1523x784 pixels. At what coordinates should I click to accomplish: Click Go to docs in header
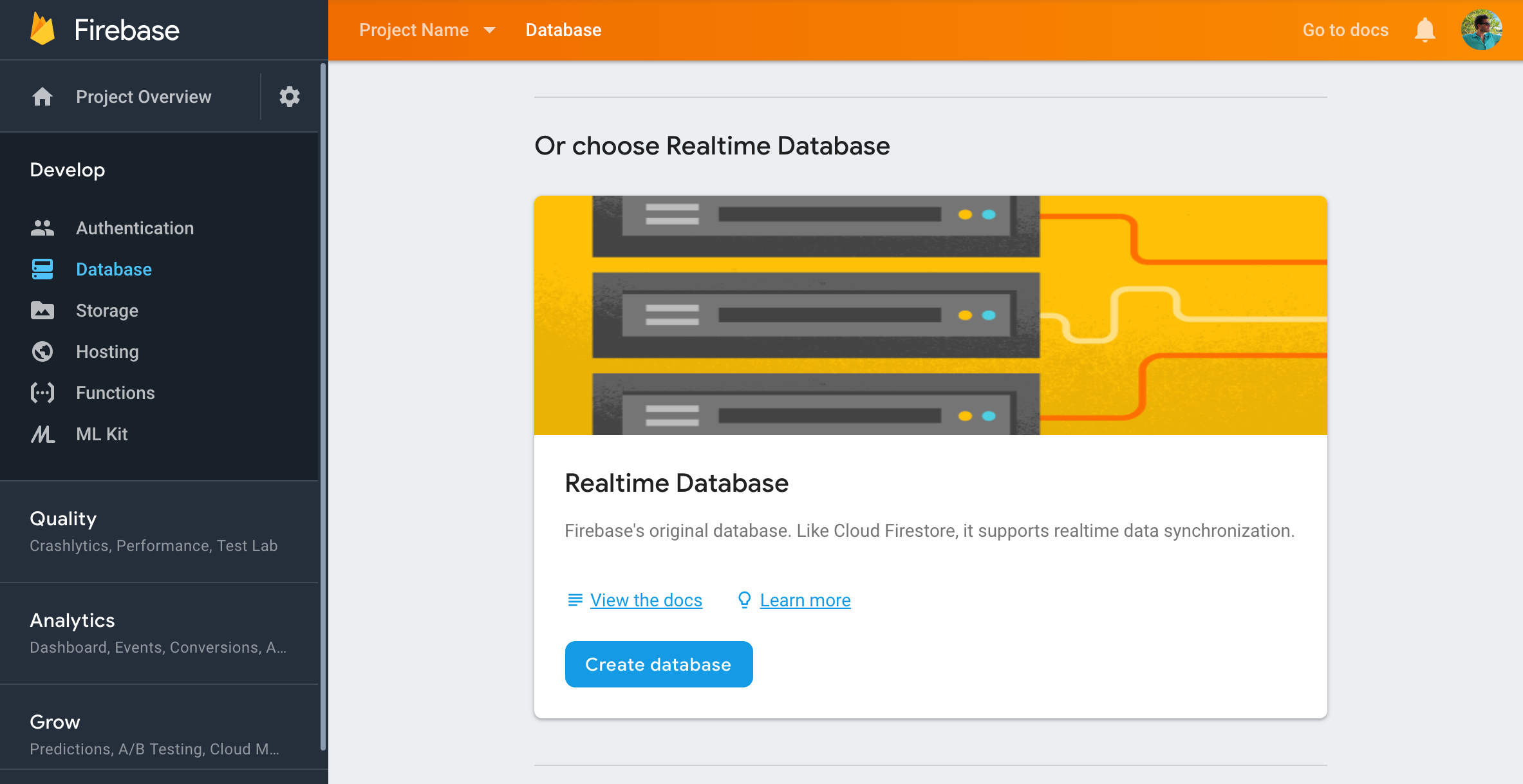[x=1345, y=30]
